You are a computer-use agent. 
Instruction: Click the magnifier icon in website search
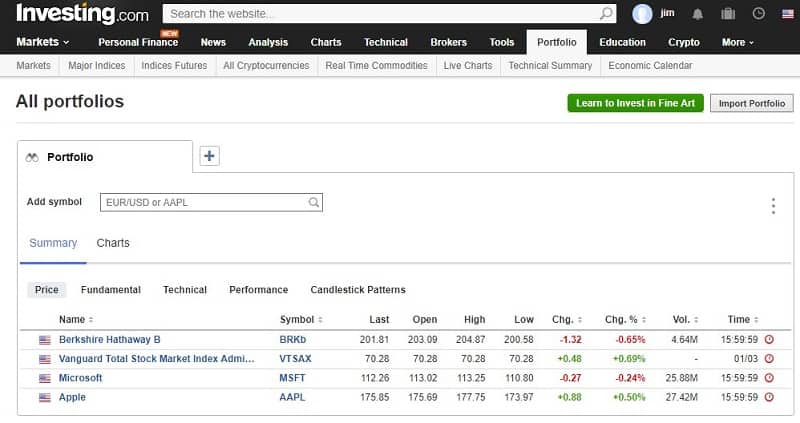click(x=607, y=14)
